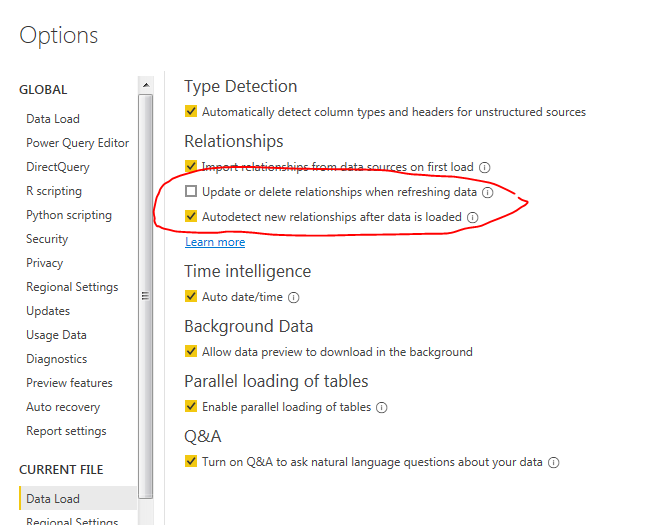Viewport: 667px width, 525px height.
Task: Open Security settings page
Action: tap(47, 239)
